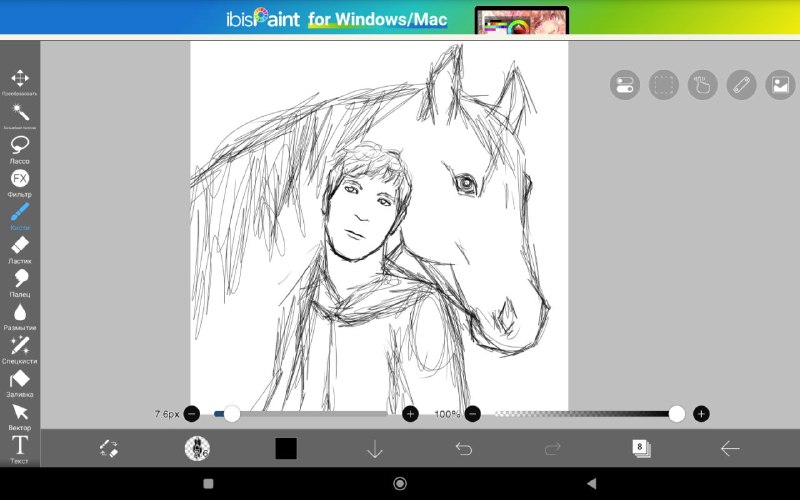Toggle the stabilizer finger icon

[703, 85]
